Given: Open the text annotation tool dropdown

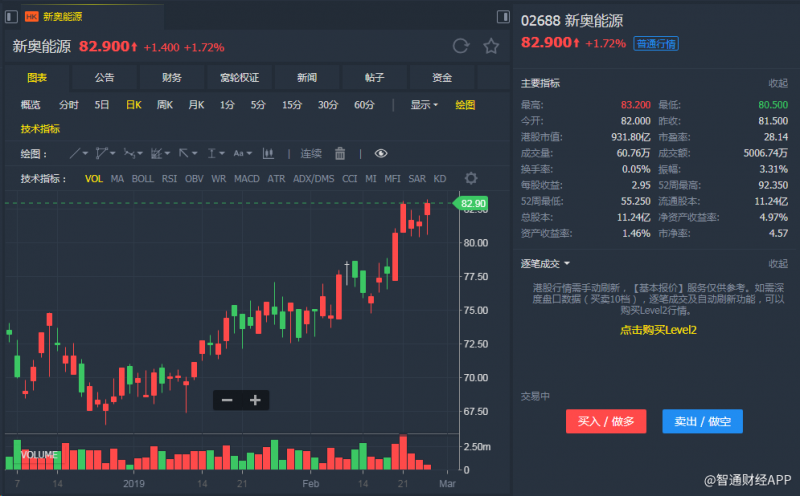Looking at the screenshot, I should [x=243, y=153].
